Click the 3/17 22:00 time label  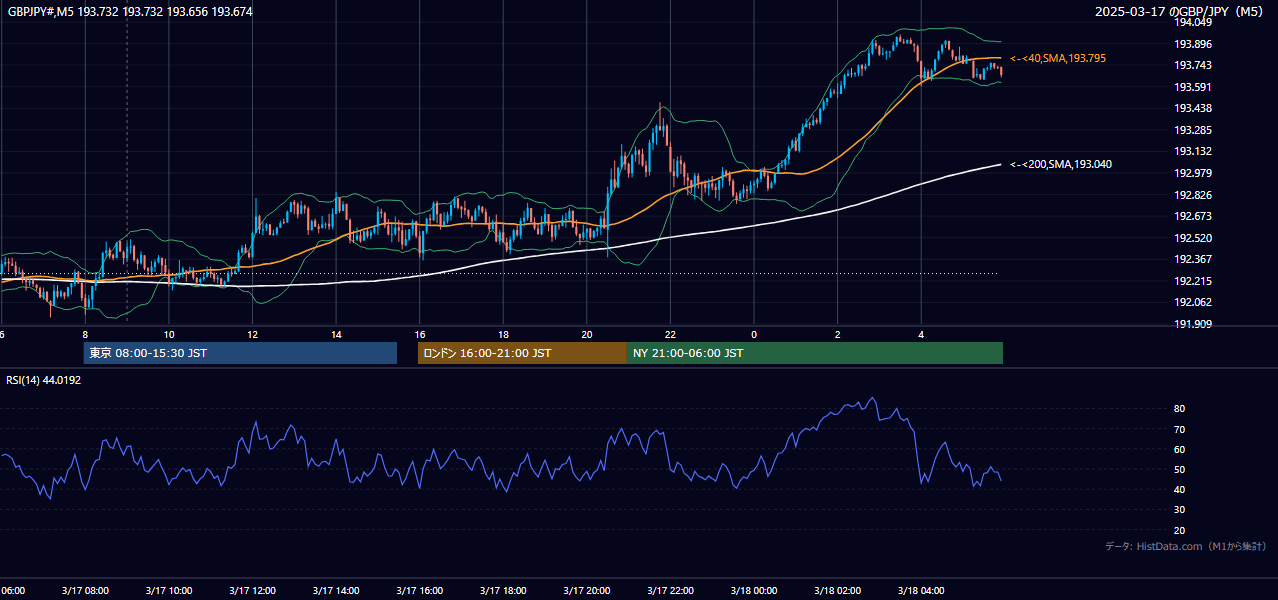(x=670, y=591)
